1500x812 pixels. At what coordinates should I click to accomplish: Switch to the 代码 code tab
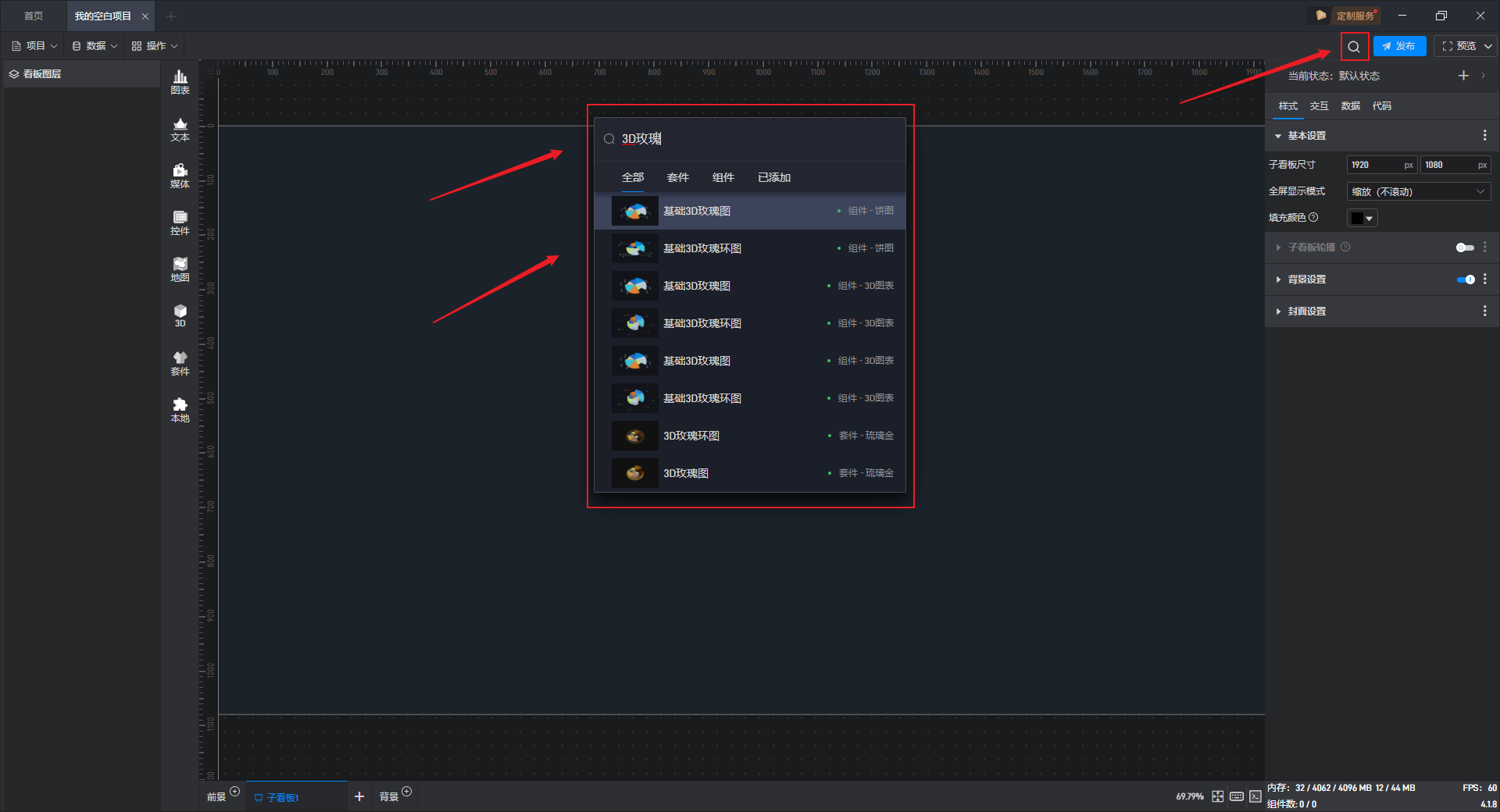[1381, 106]
